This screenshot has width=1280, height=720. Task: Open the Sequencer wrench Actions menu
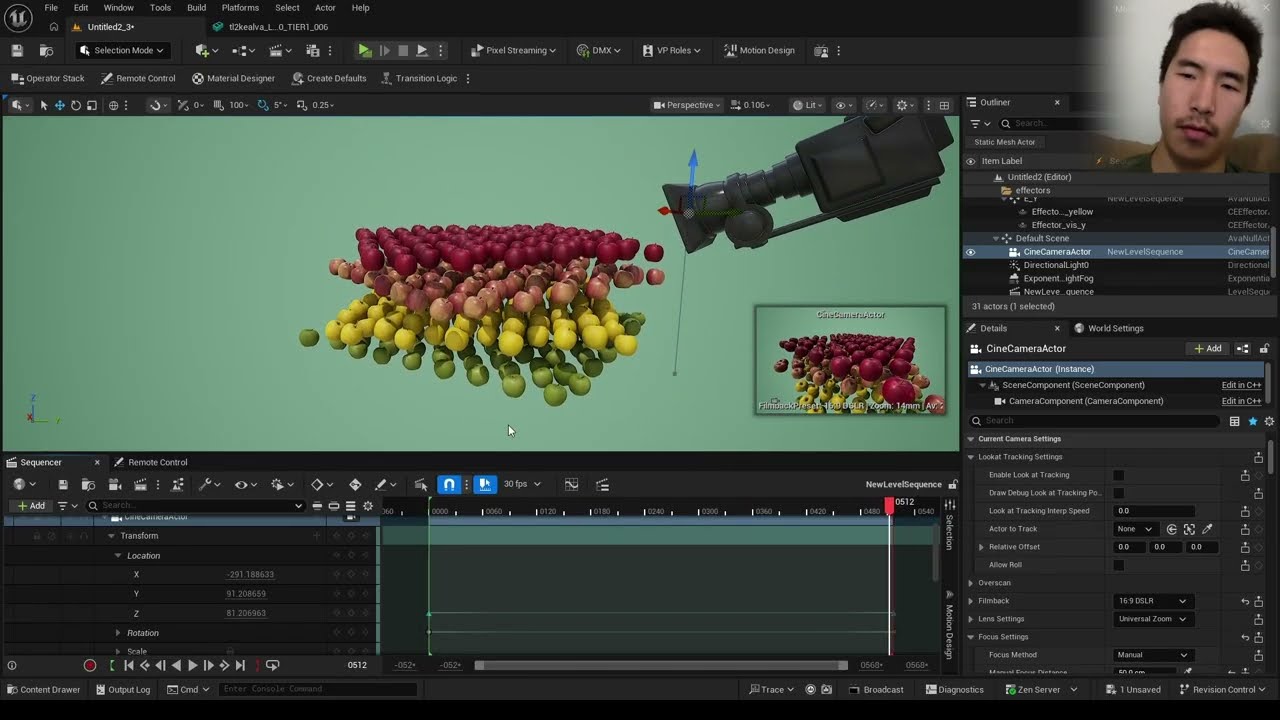pyautogui.click(x=208, y=484)
